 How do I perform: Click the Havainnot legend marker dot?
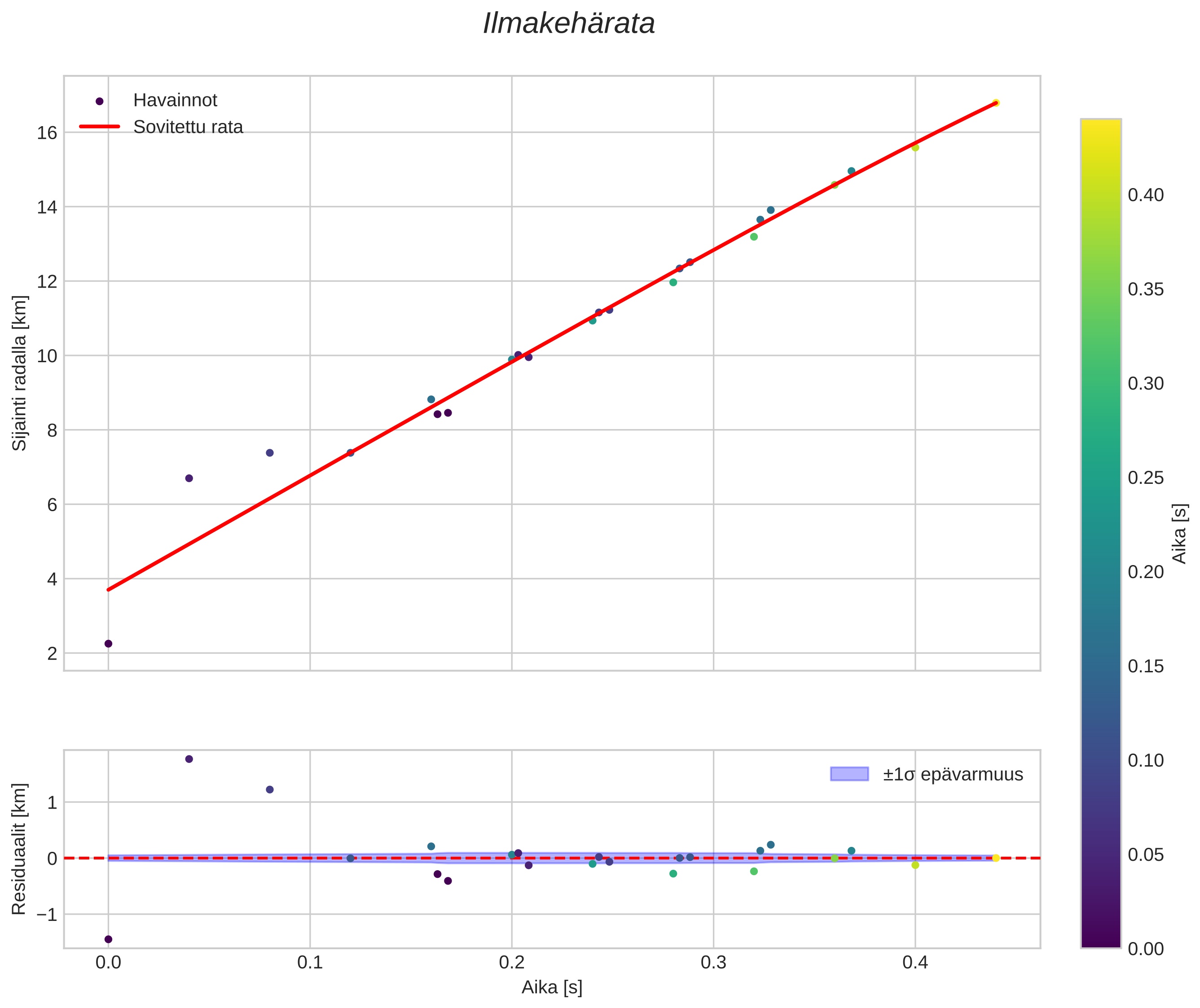click(100, 101)
